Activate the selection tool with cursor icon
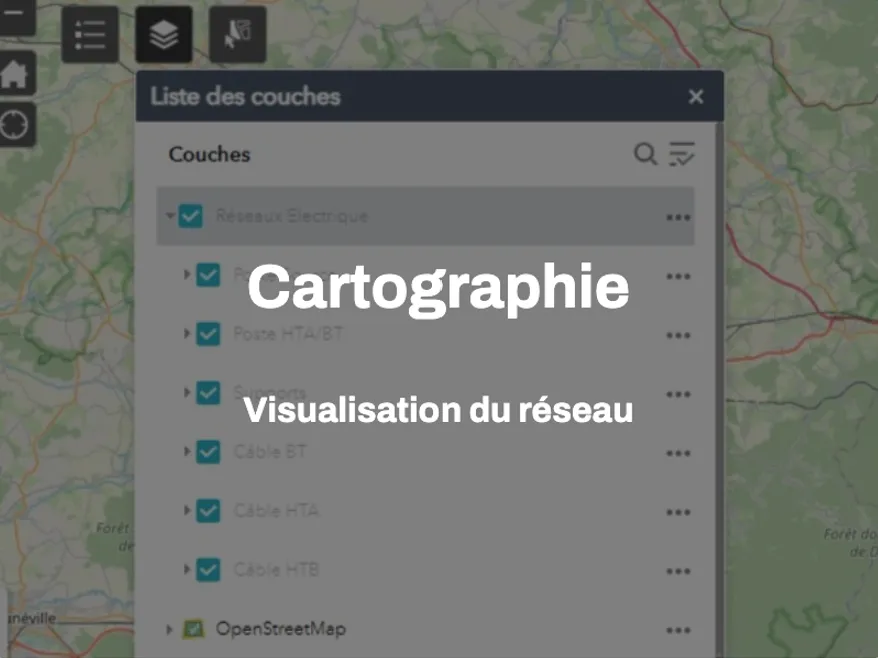Viewport: 878px width, 658px height. (x=237, y=35)
